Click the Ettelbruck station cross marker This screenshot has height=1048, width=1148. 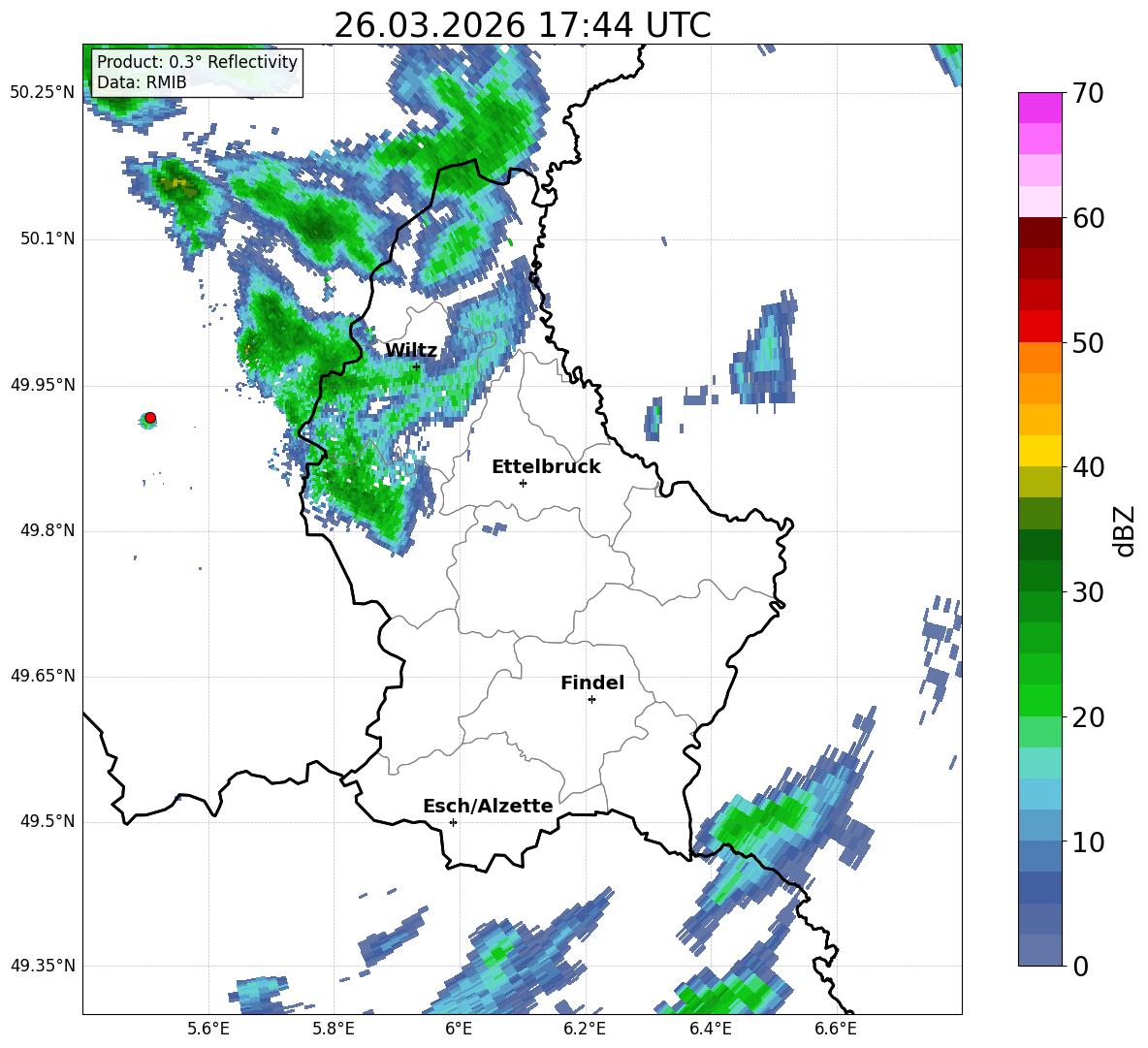click(523, 483)
